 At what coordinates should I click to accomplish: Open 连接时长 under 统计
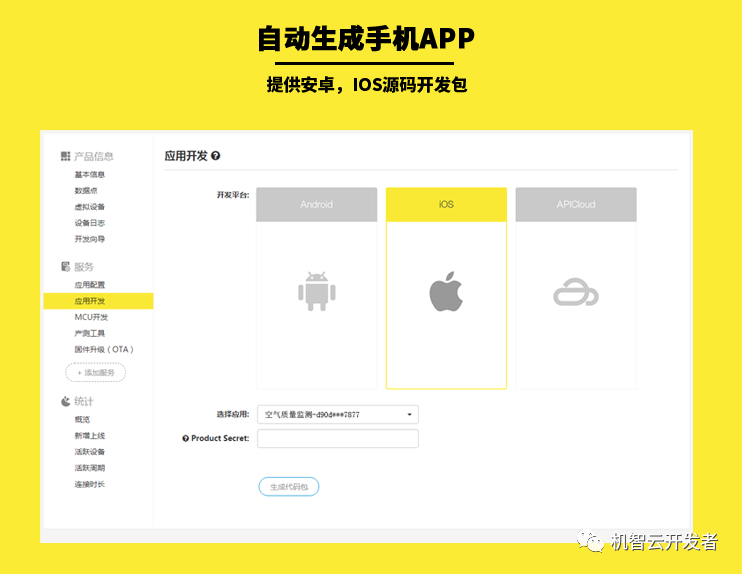coord(89,484)
